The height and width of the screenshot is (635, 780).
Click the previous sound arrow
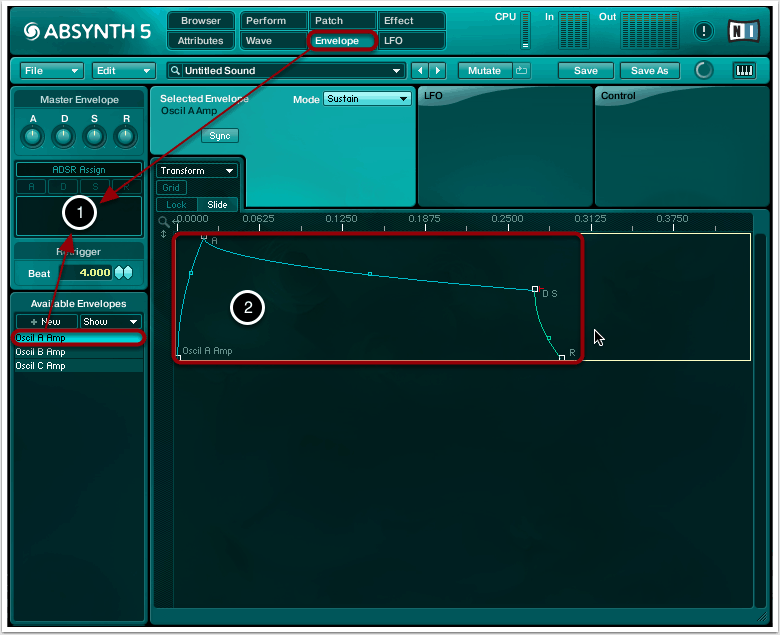pyautogui.click(x=420, y=71)
